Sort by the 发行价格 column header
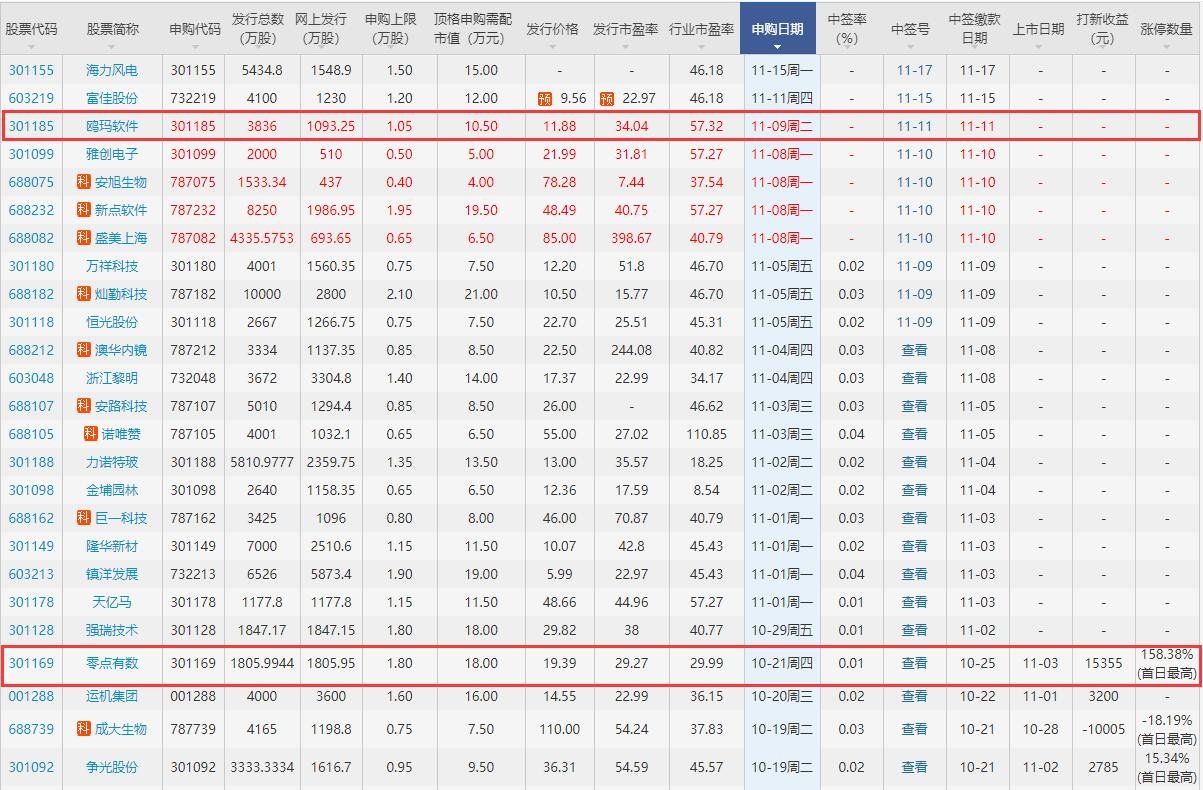Screen dimensions: 1203x790 552,29
